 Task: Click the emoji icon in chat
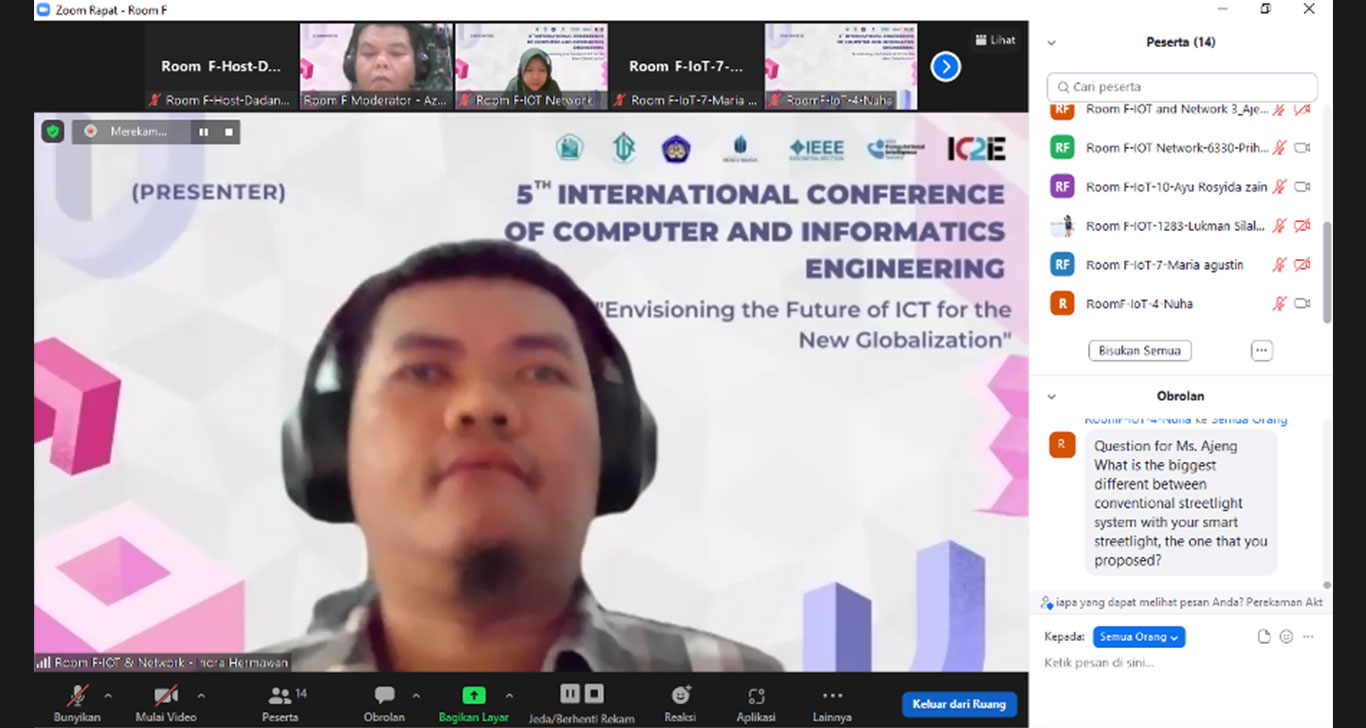pyautogui.click(x=1286, y=637)
